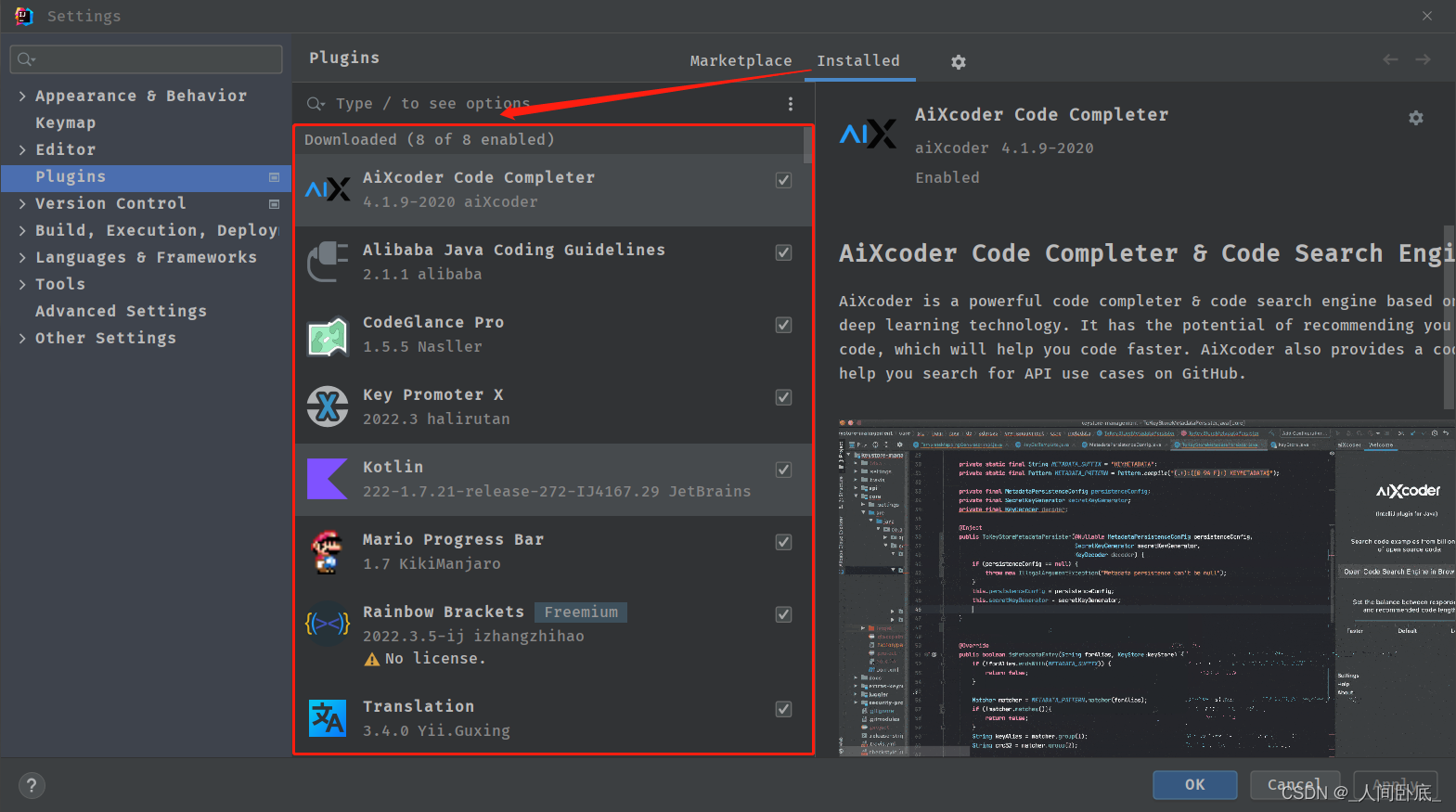
Task: Expand the Version Control node
Action: (22, 204)
